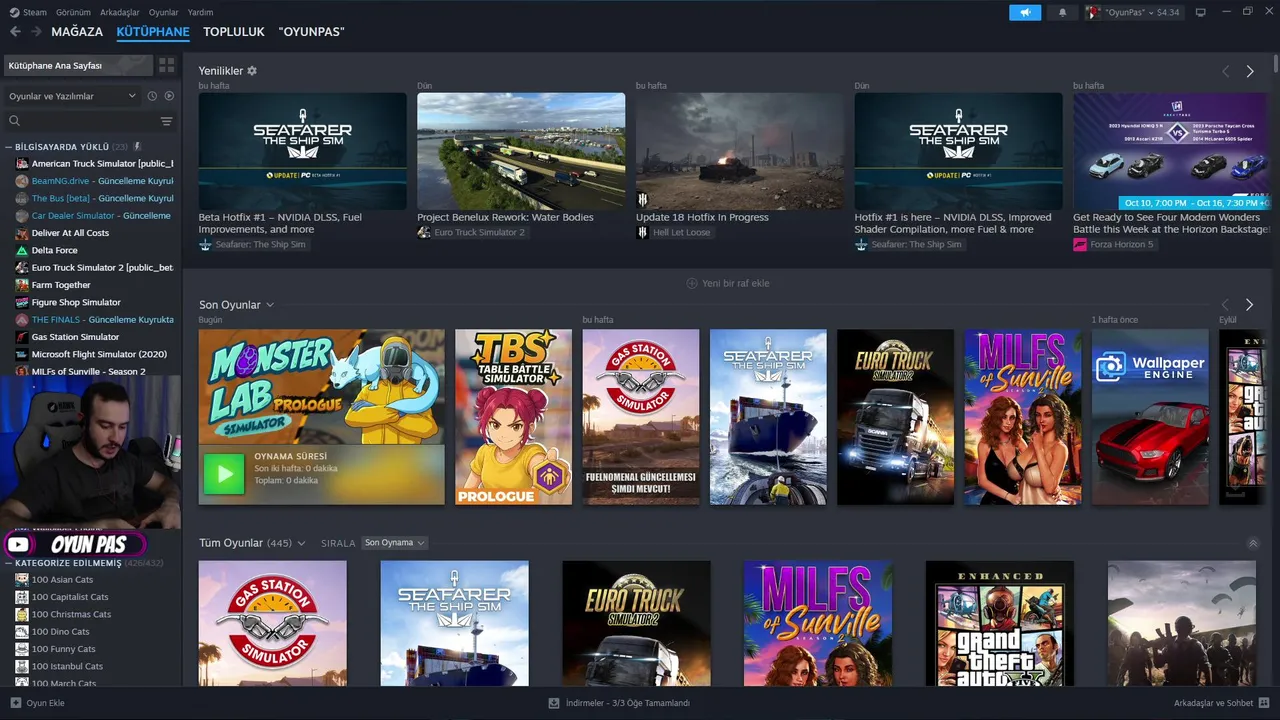Click the Seafarer publisher icon under first news
The image size is (1280, 720).
coord(205,244)
